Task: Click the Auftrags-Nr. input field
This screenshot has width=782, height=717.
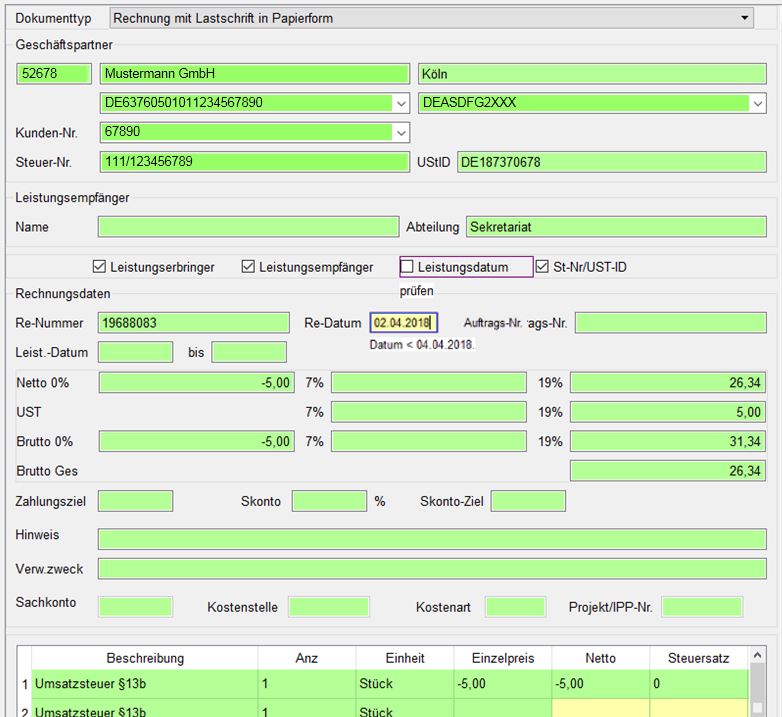Action: [x=670, y=323]
